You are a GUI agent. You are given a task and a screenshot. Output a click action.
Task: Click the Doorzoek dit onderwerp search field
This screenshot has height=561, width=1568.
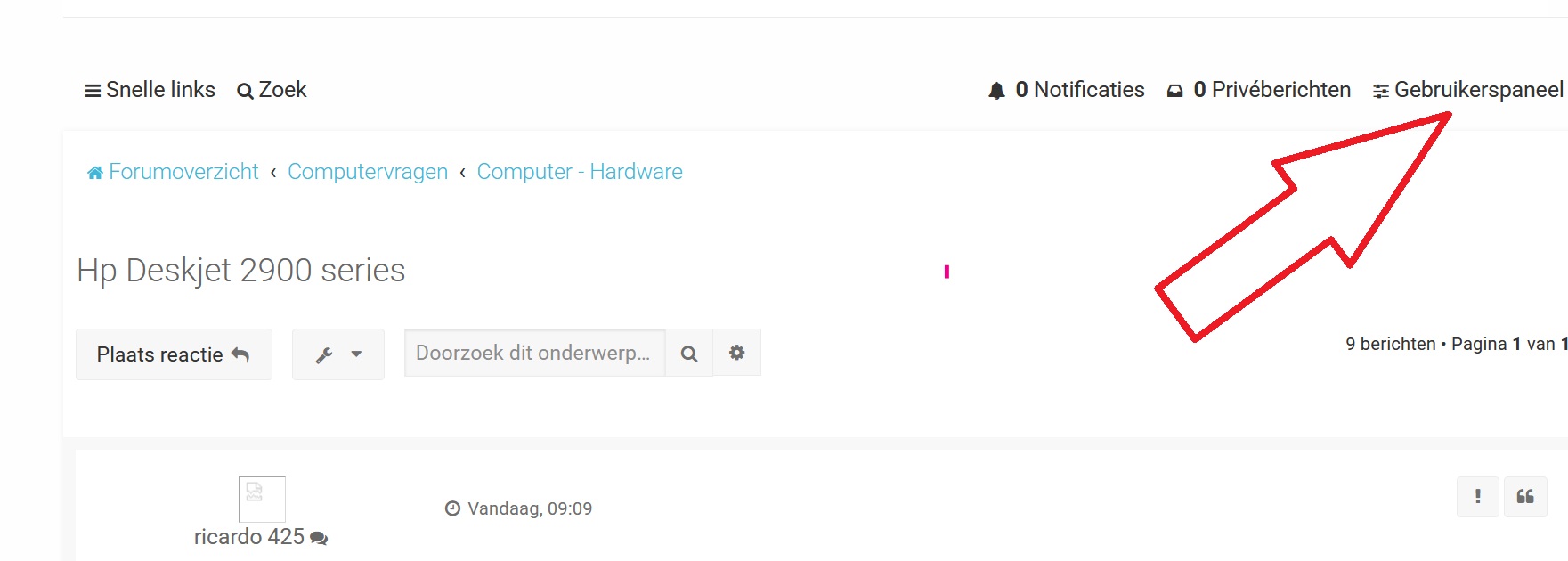tap(535, 353)
